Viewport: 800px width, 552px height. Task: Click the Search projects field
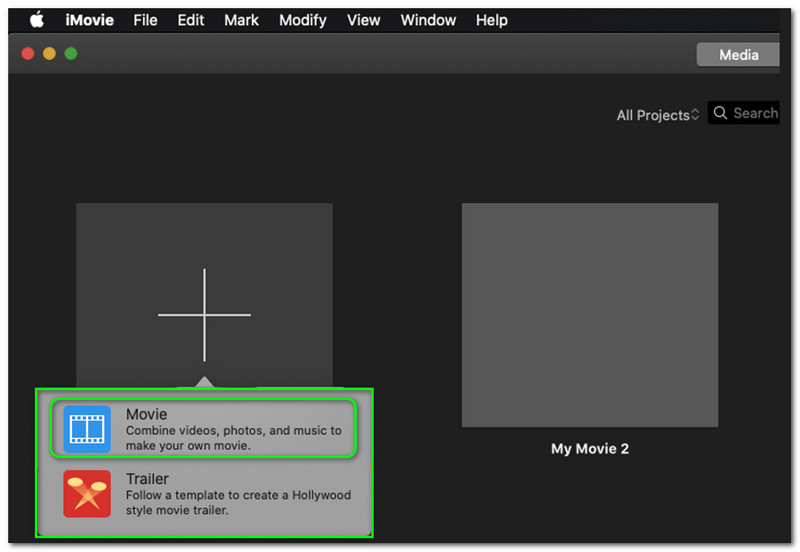[743, 113]
